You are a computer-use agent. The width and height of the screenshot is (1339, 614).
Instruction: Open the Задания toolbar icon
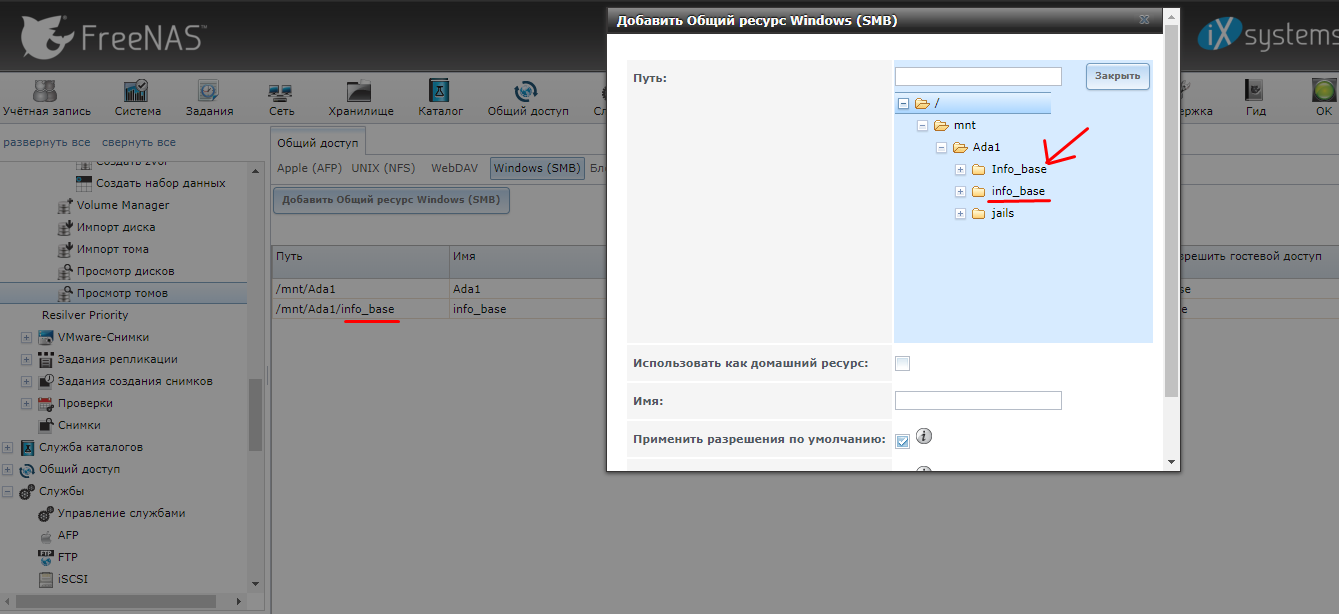[208, 90]
